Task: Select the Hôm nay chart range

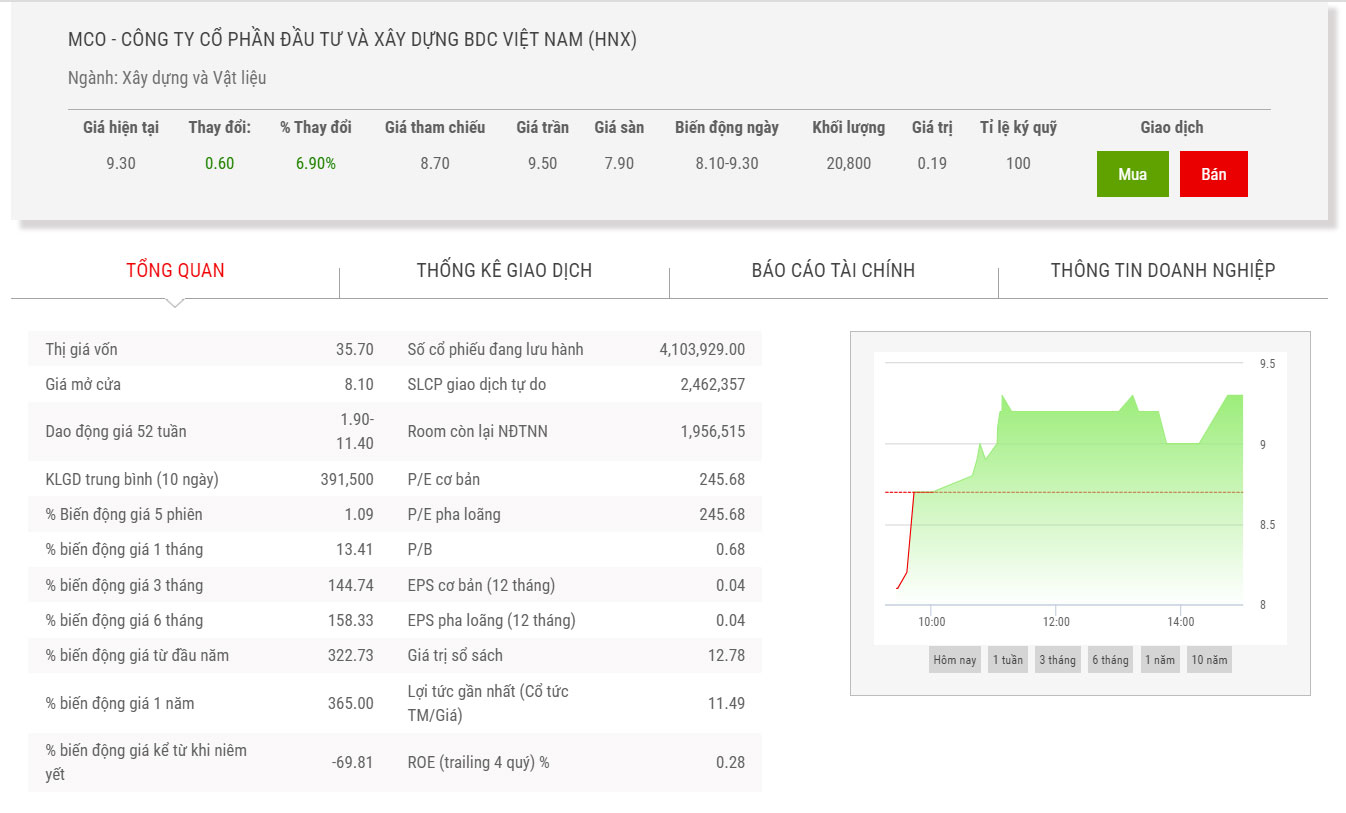Action: pyautogui.click(x=954, y=660)
